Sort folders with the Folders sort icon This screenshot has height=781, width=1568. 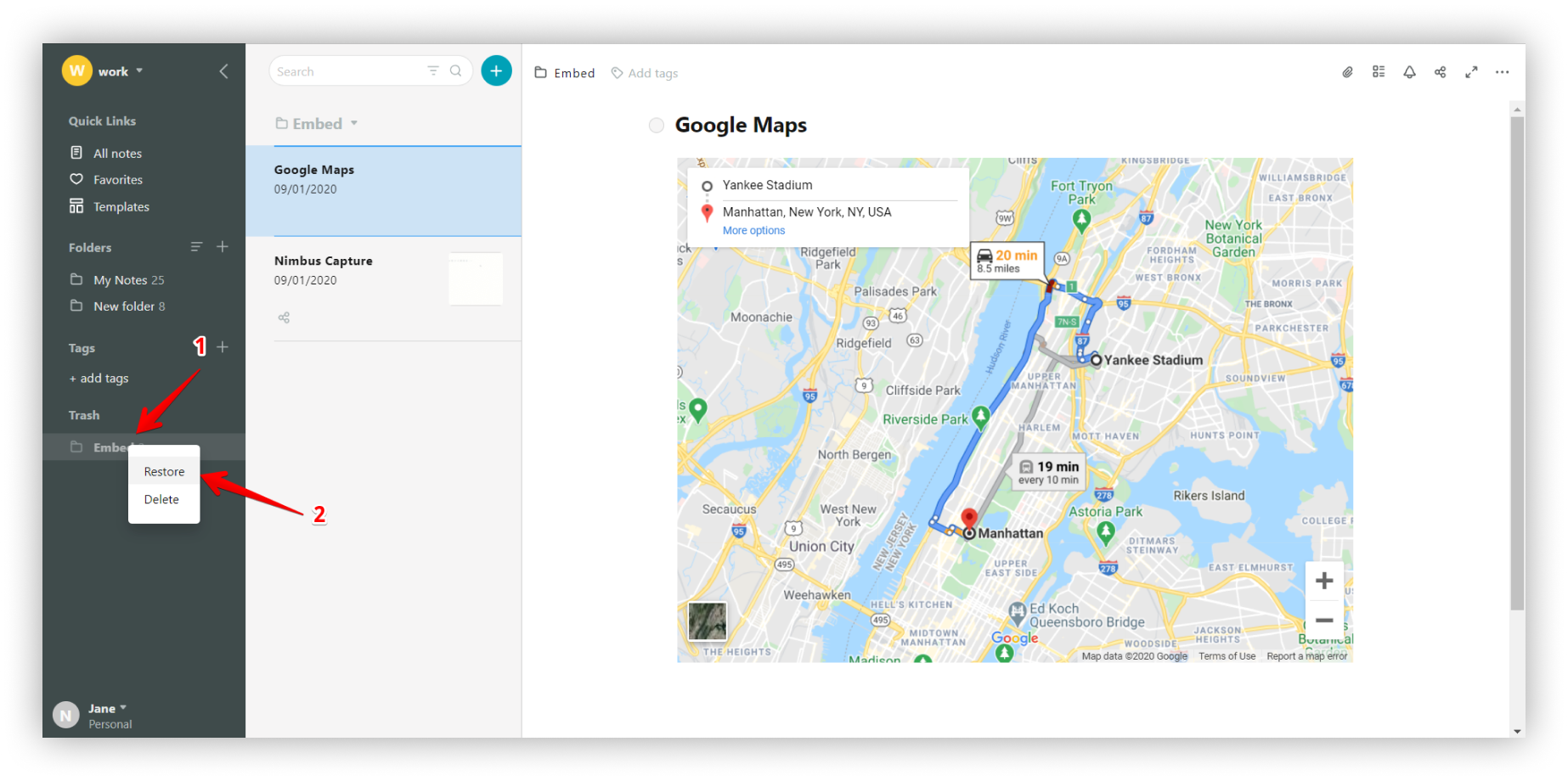coord(196,247)
